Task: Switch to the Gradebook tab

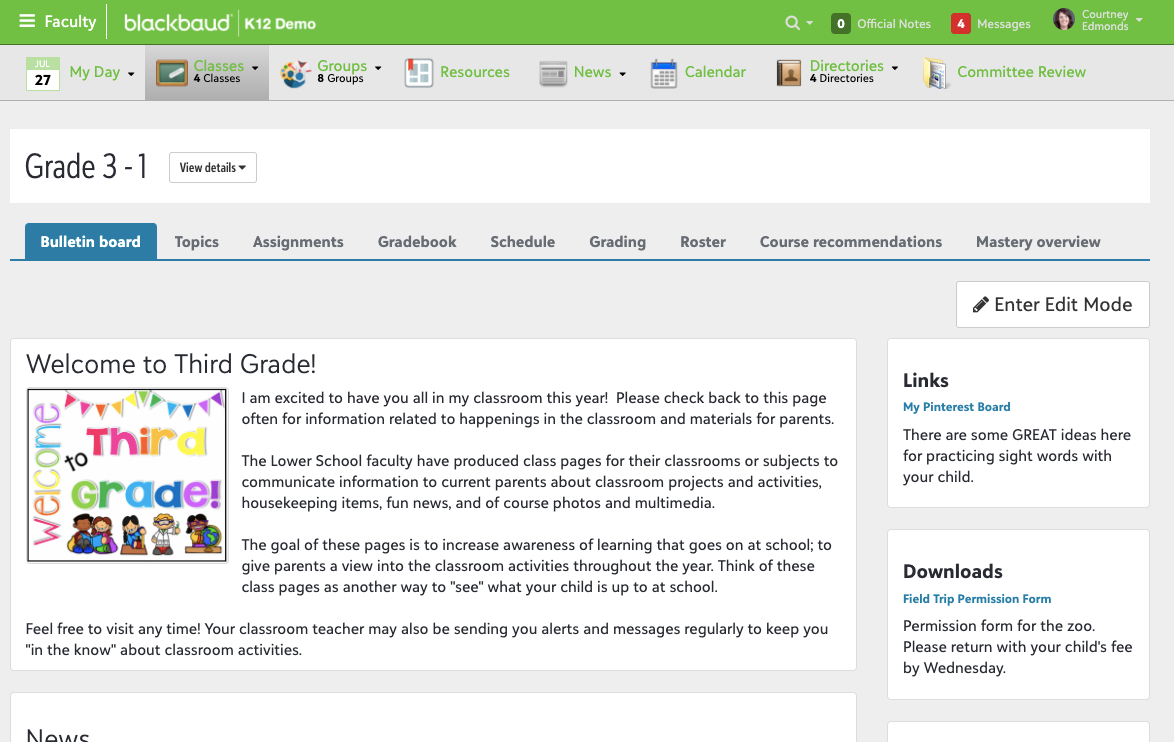Action: click(x=416, y=241)
